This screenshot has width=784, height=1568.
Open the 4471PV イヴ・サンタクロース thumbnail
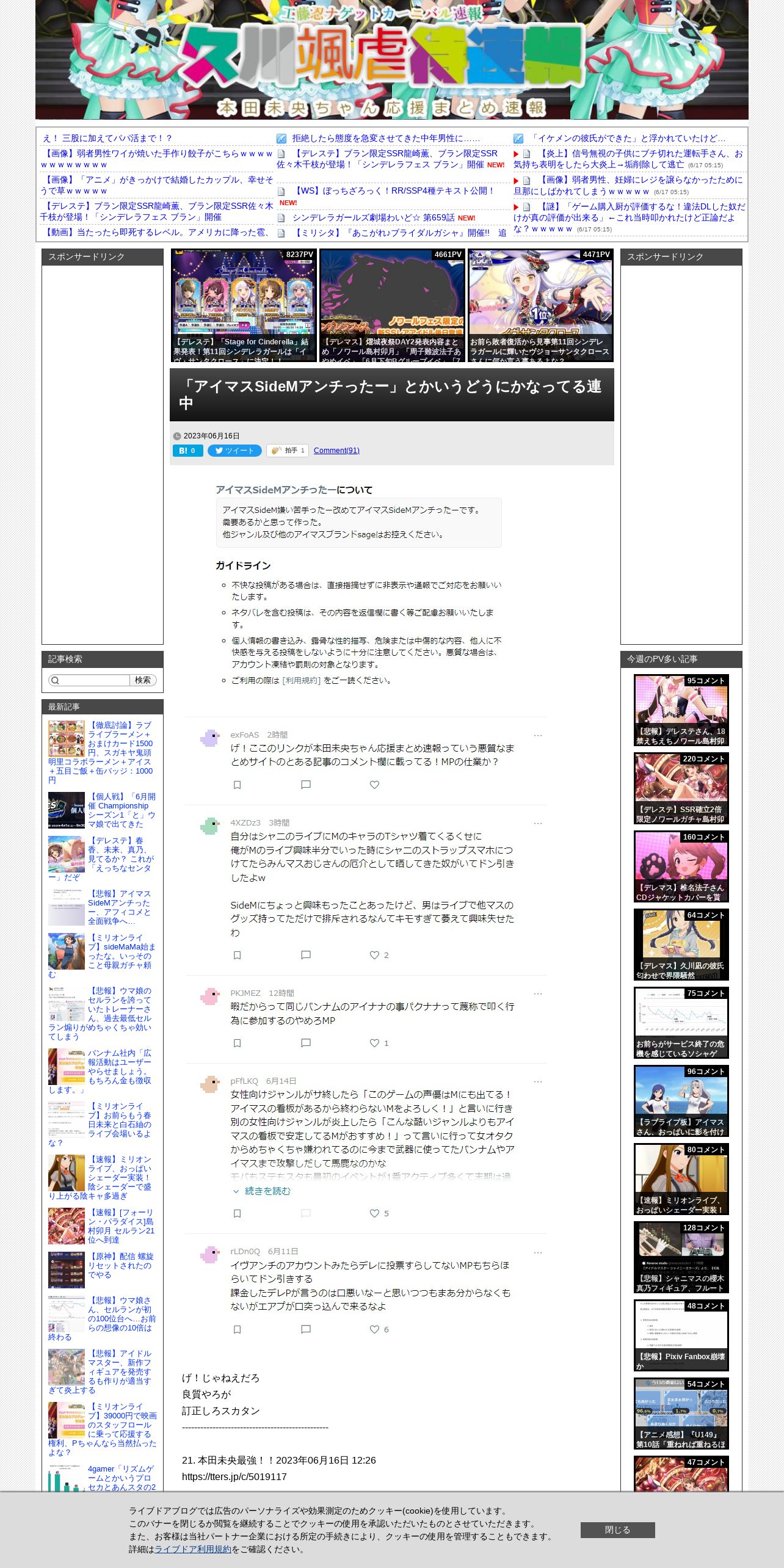coord(540,305)
